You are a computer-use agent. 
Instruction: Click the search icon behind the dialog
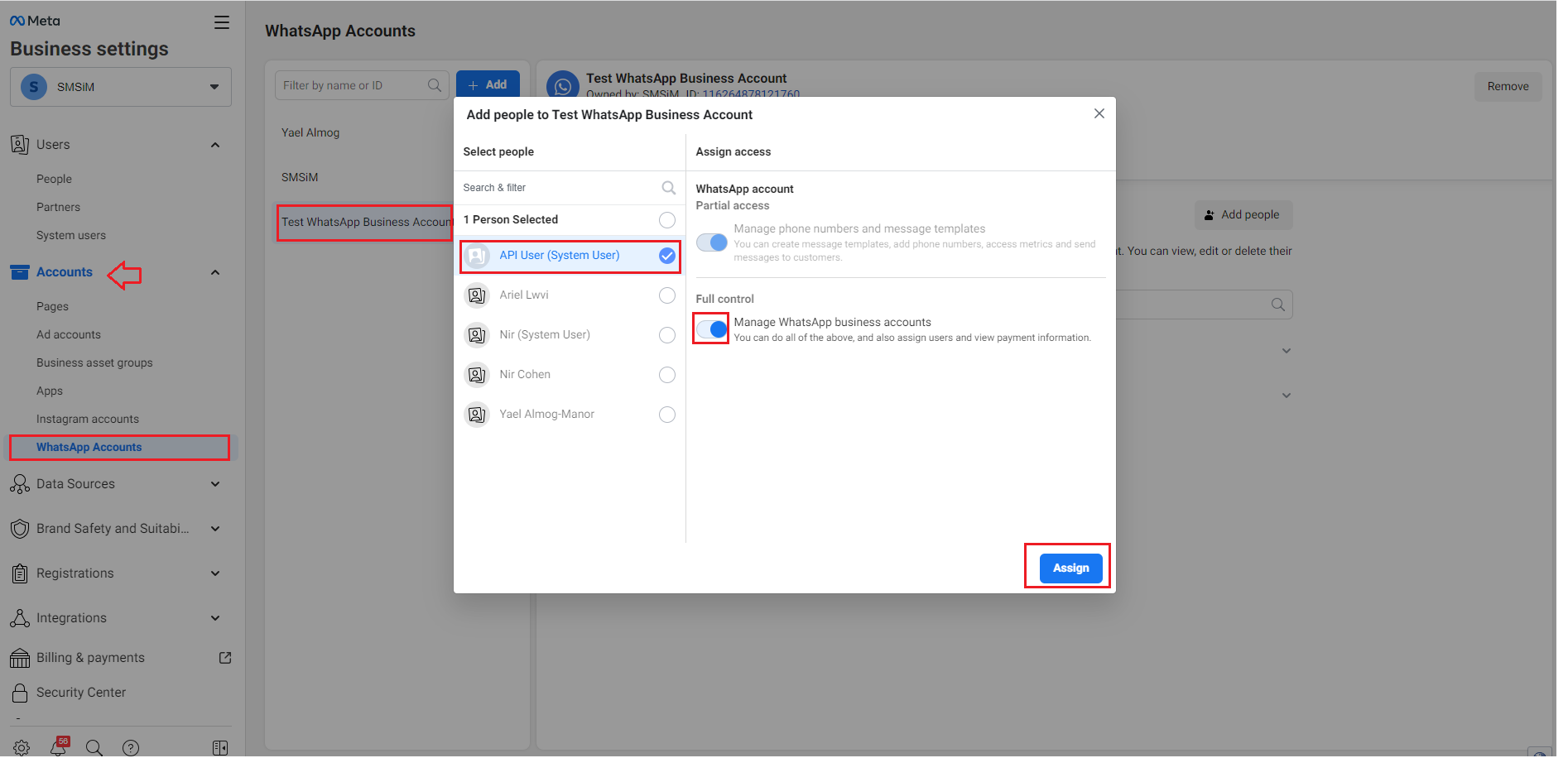1277,305
